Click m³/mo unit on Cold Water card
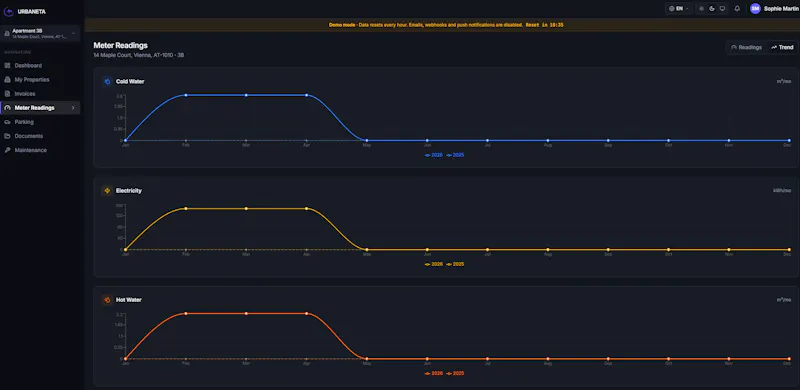800x390 pixels. [784, 81]
